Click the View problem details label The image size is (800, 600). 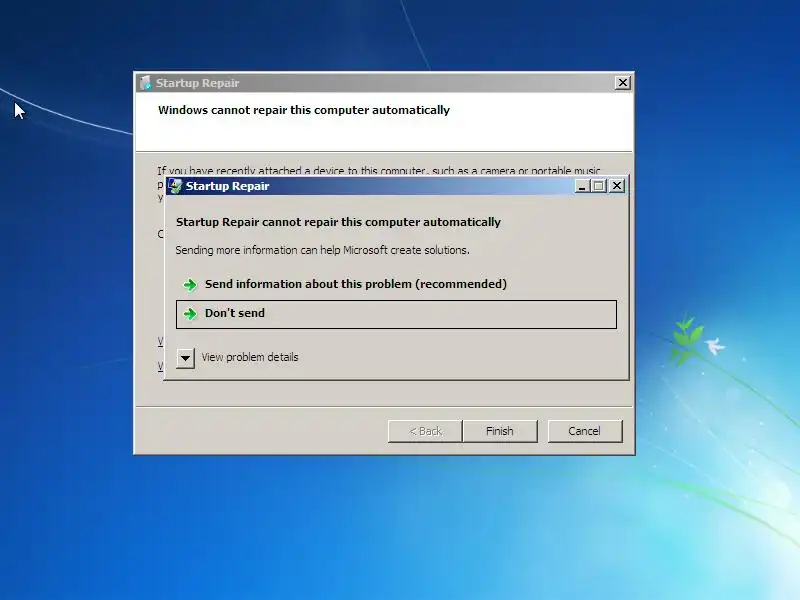[249, 357]
